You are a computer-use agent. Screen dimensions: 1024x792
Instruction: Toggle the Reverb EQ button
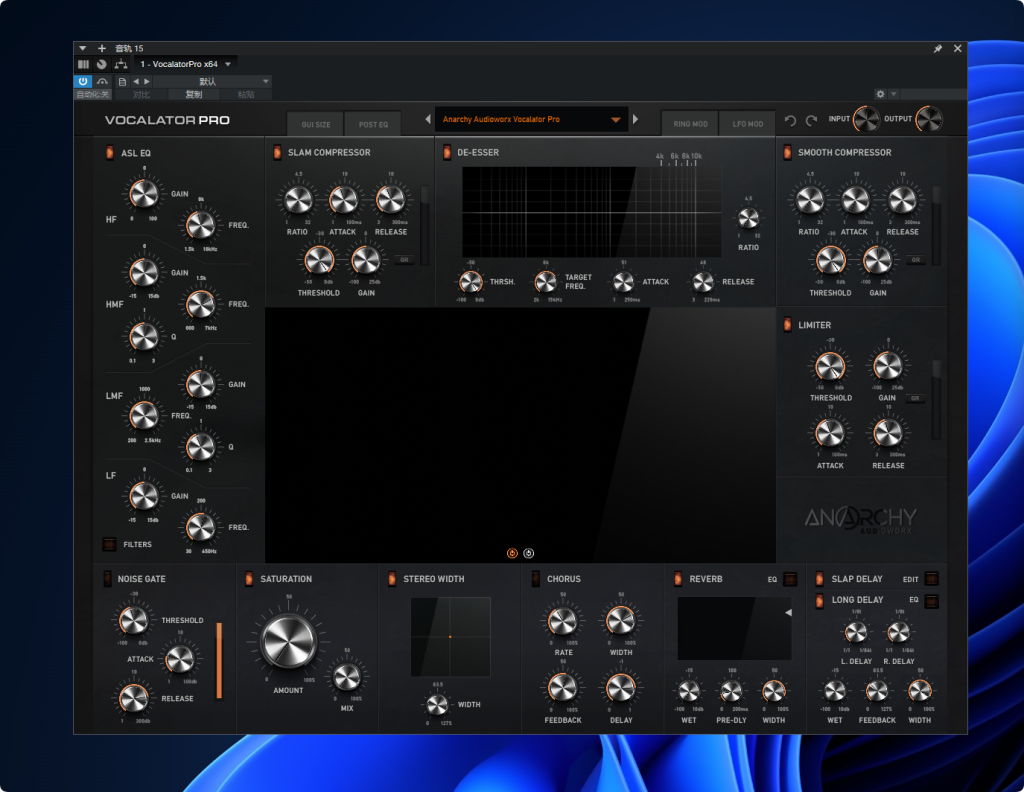click(x=790, y=579)
